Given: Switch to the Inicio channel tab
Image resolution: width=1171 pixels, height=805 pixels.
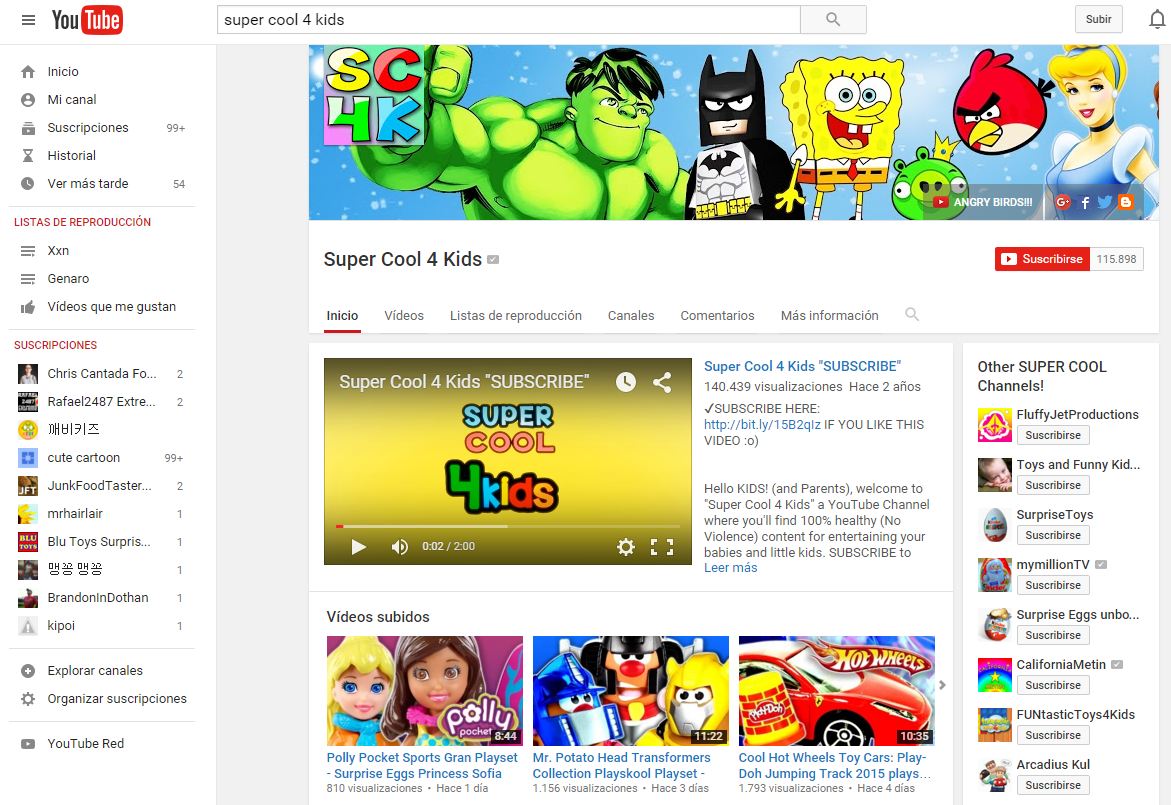Looking at the screenshot, I should [342, 316].
